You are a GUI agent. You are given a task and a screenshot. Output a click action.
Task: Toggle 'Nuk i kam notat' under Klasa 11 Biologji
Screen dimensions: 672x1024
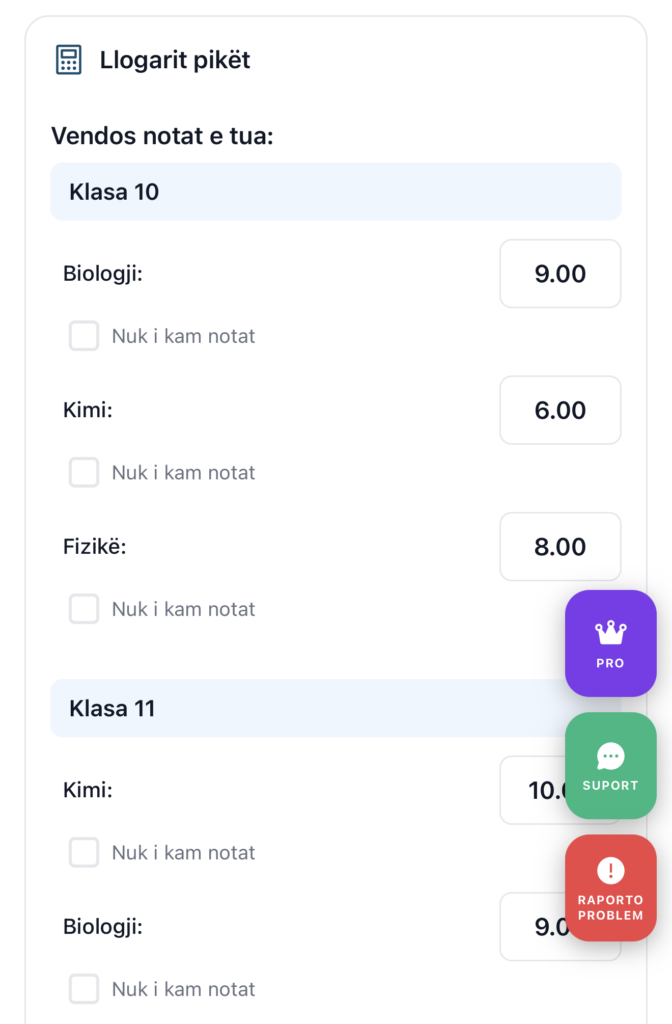84,989
